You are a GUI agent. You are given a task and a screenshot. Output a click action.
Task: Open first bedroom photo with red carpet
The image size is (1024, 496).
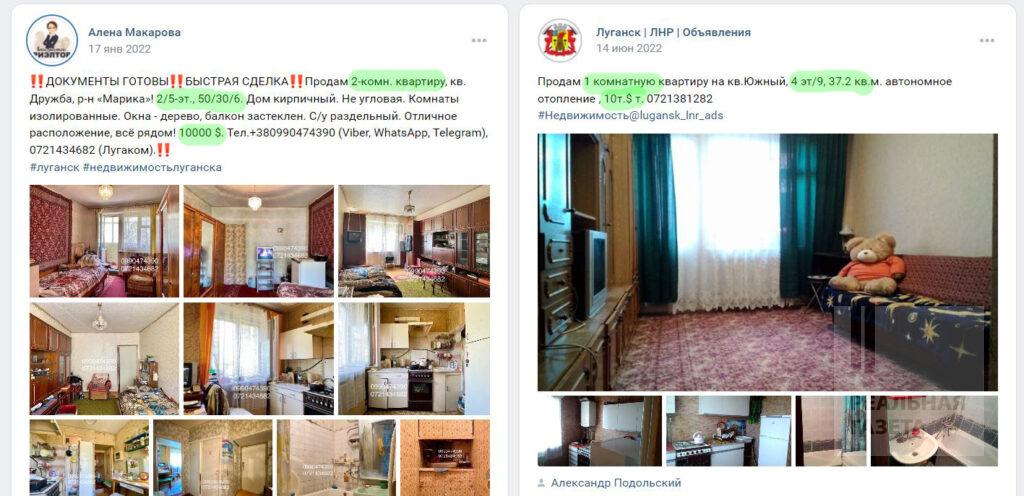pos(104,241)
